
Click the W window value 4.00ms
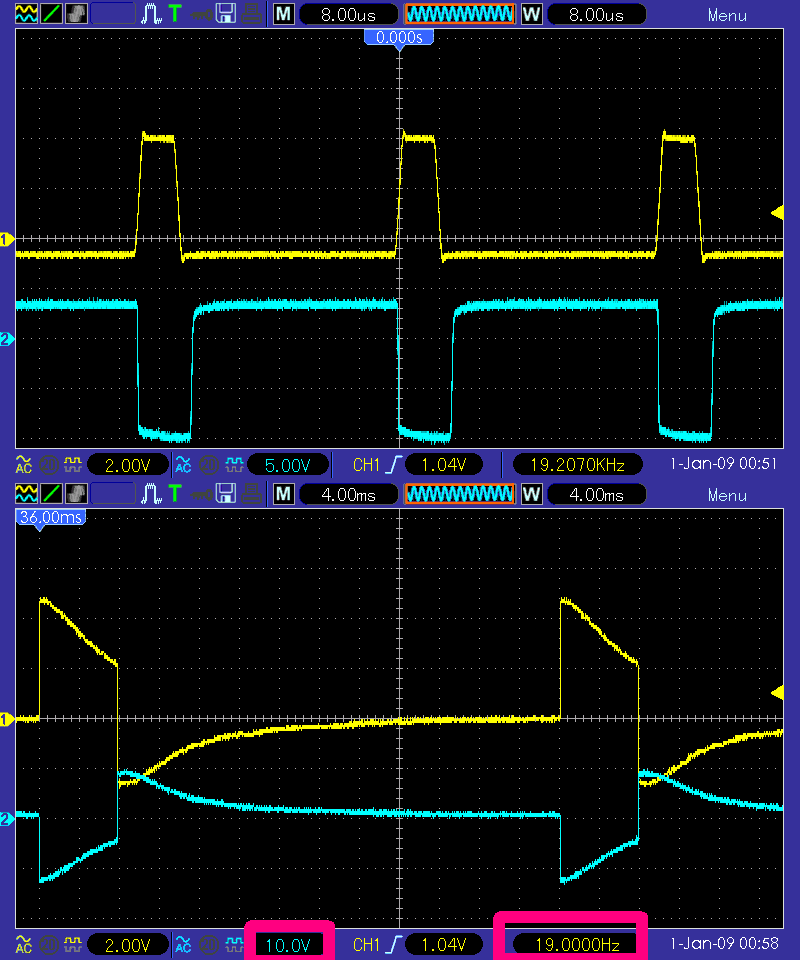click(x=596, y=494)
